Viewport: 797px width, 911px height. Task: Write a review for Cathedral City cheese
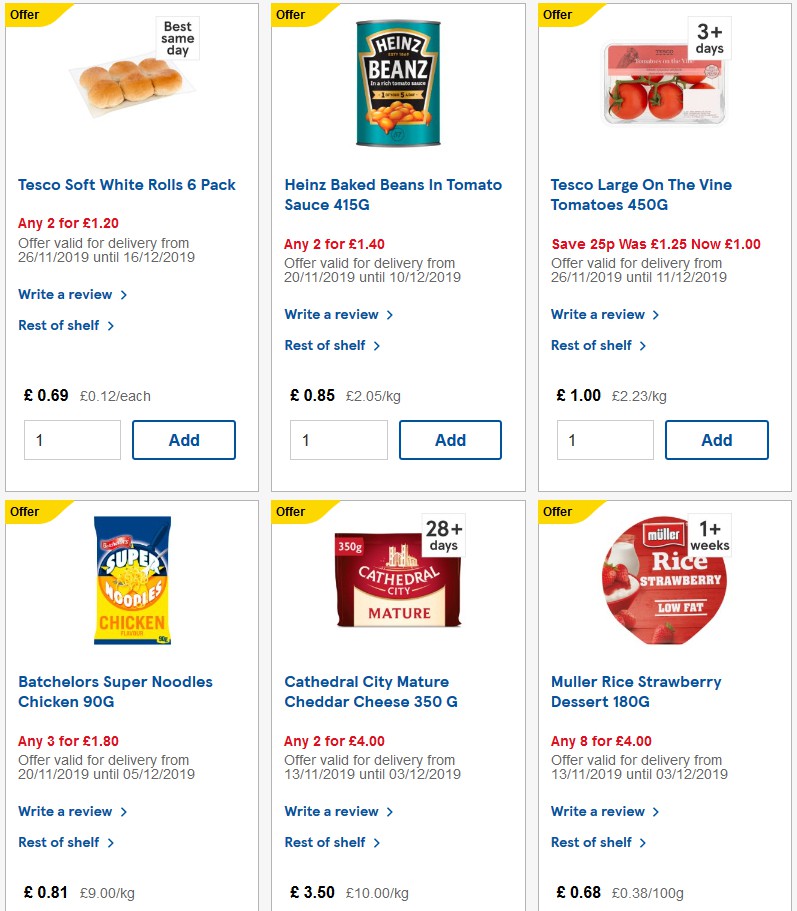tap(326, 811)
